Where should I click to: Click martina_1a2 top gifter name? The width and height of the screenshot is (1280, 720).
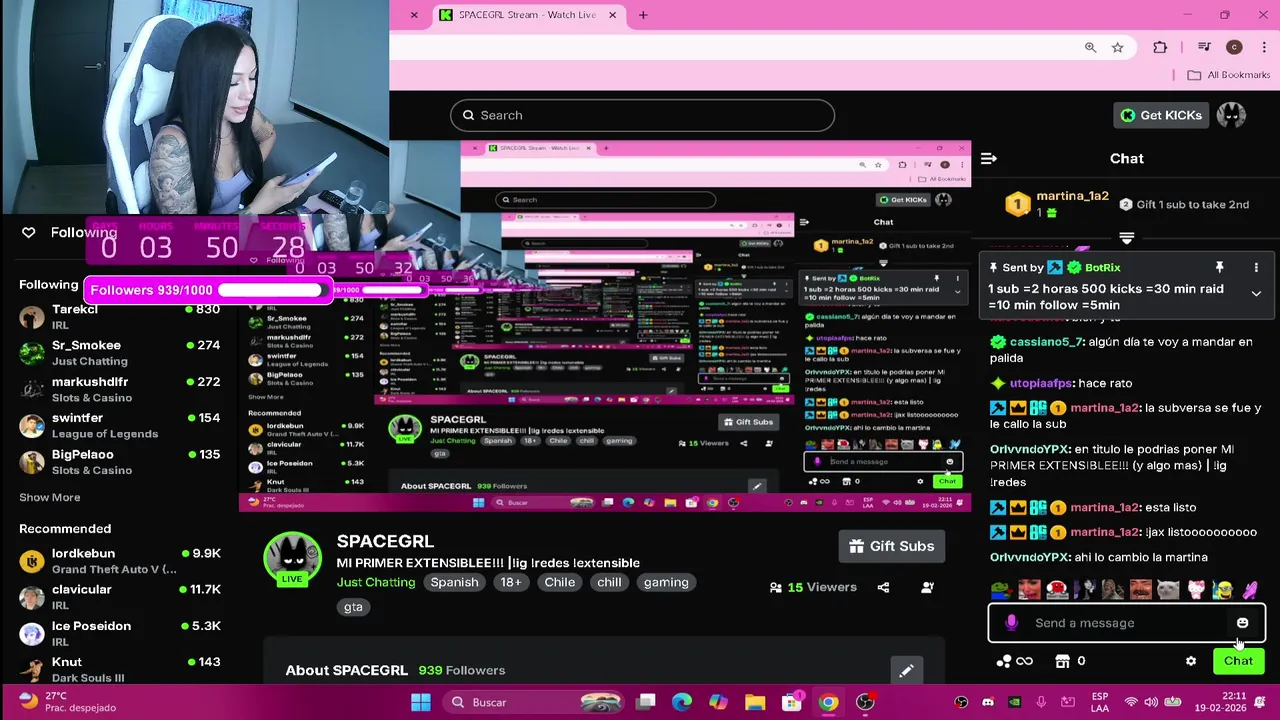(1072, 196)
